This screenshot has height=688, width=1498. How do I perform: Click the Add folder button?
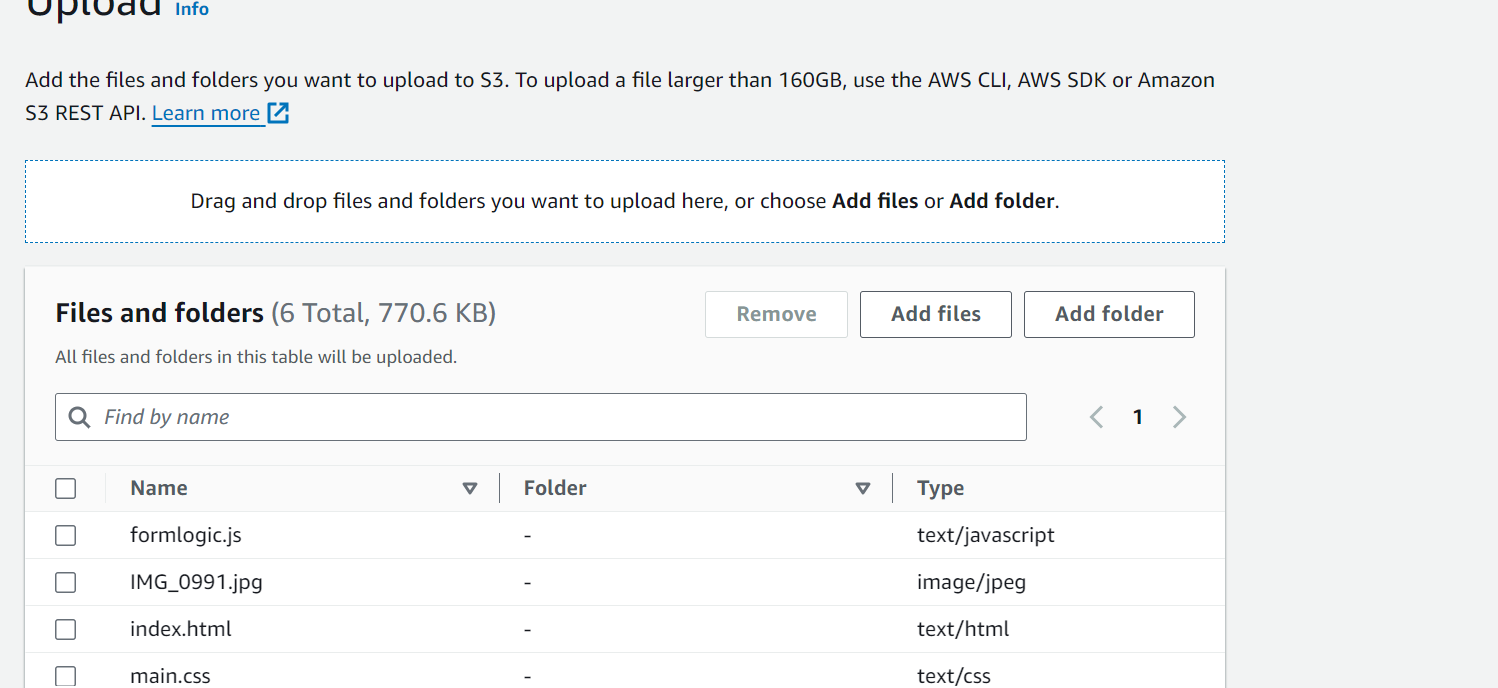coord(1108,314)
